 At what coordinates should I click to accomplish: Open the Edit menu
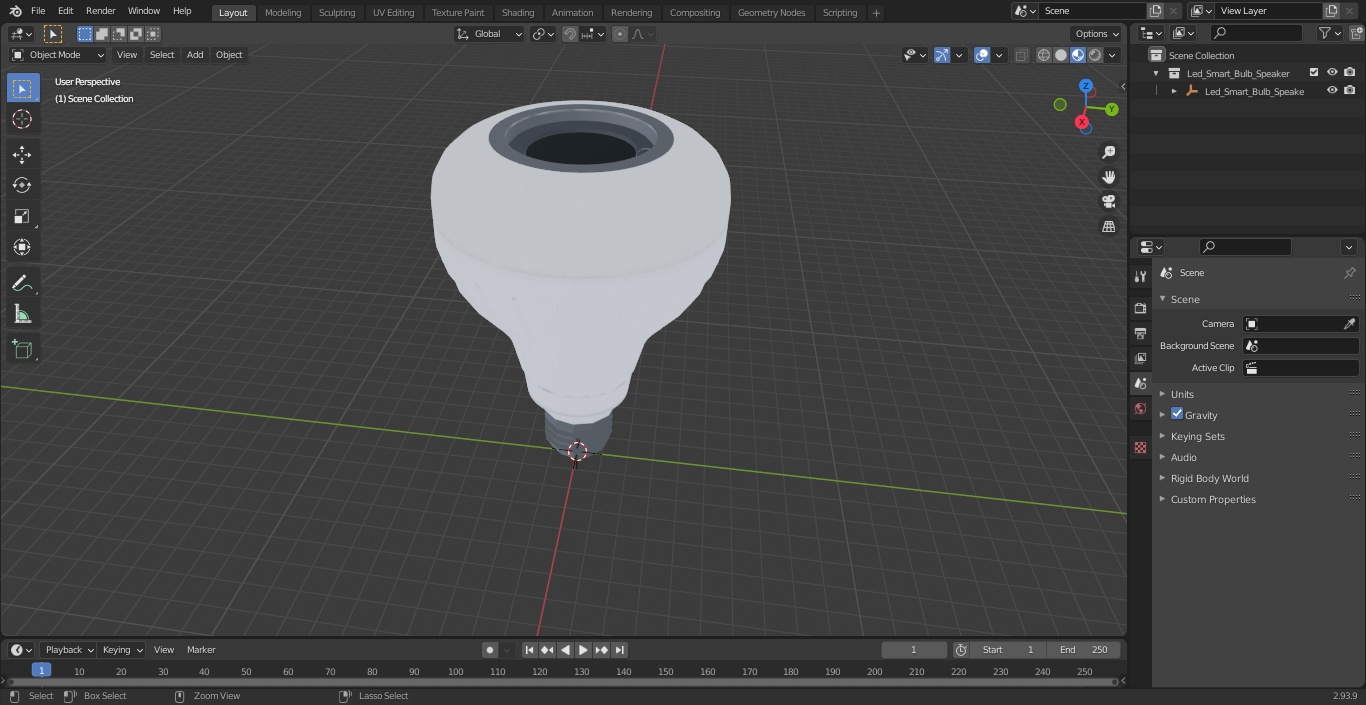point(65,11)
